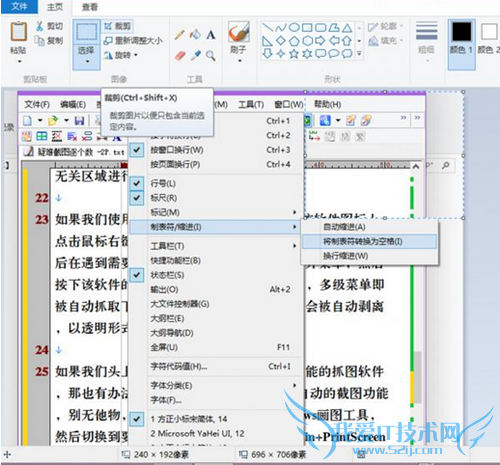The height and width of the screenshot is (465, 500).
Task: Toggle the 行号(L) checkmark
Action: click(x=136, y=183)
